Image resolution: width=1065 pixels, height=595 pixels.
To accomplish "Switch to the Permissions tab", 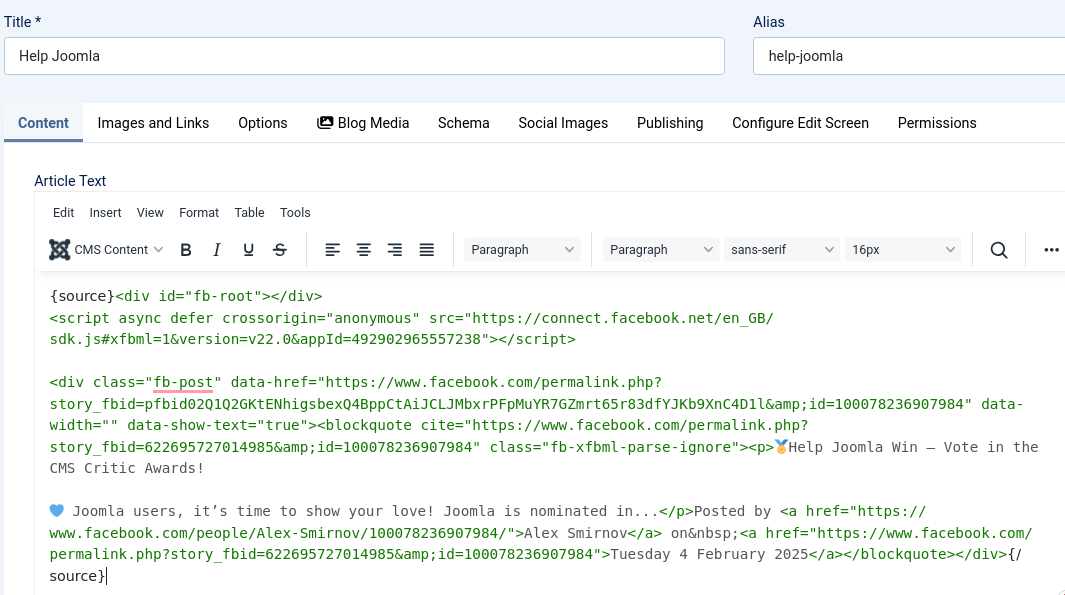I will [937, 123].
